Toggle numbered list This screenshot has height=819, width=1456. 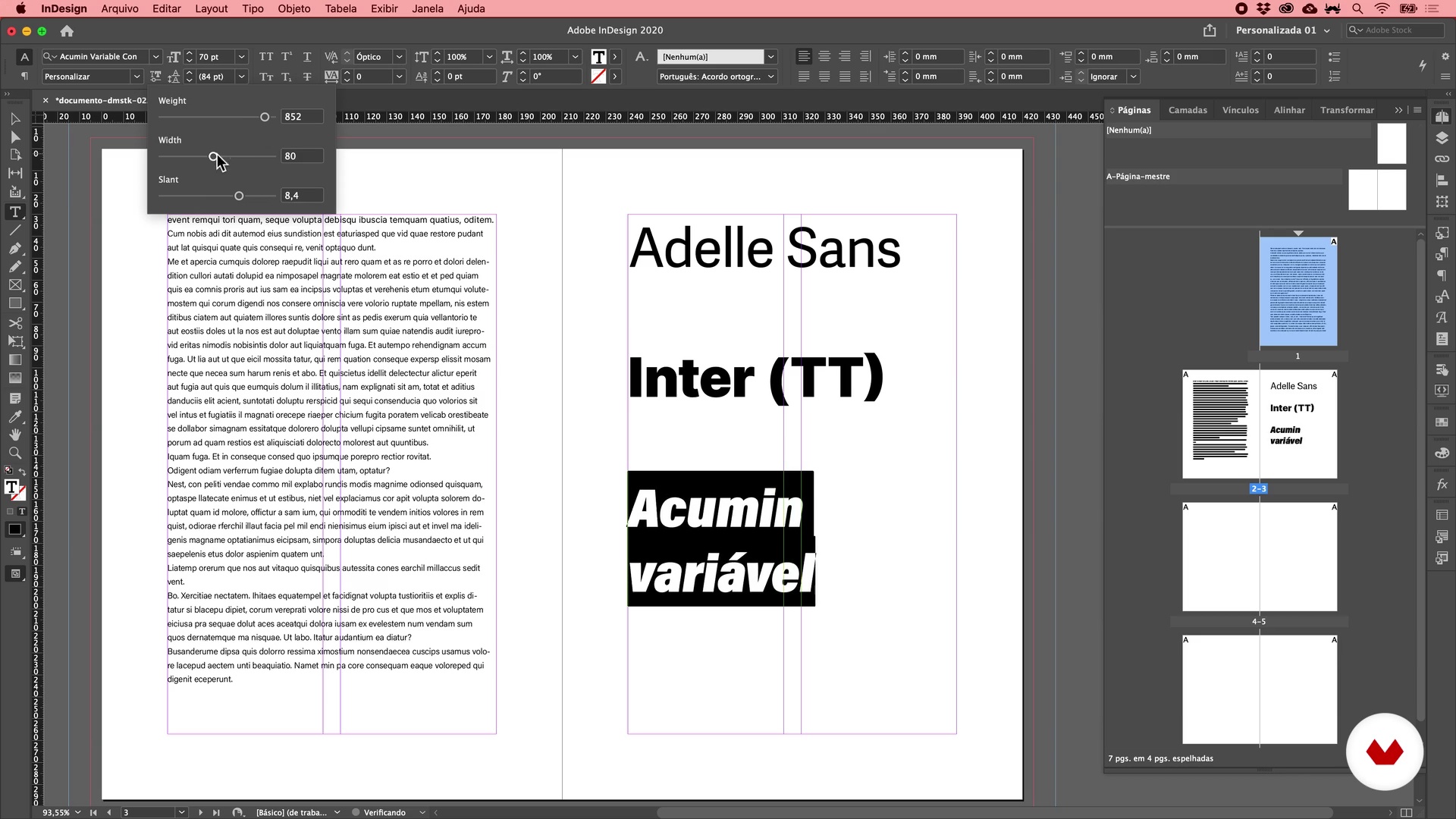click(1335, 77)
